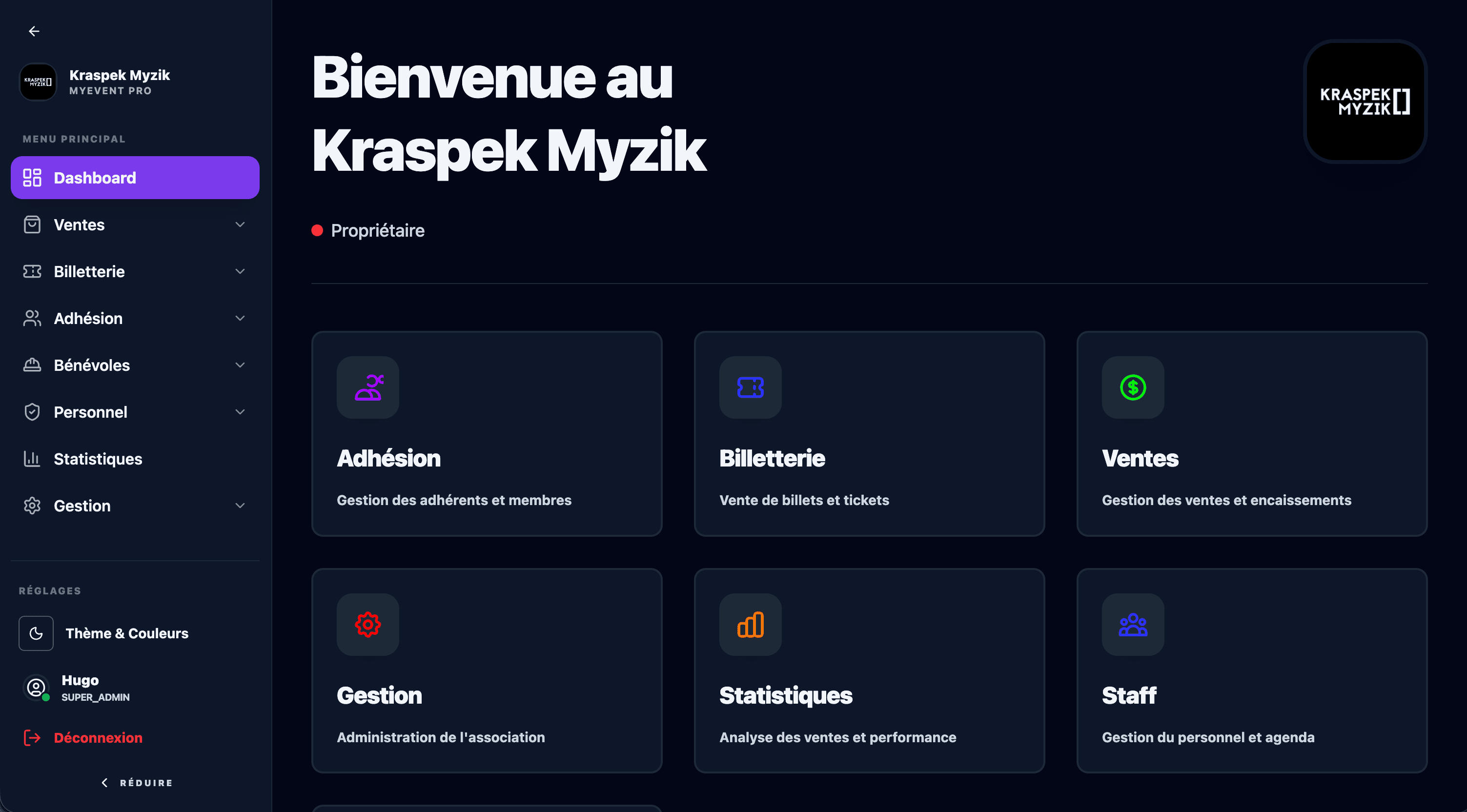
Task: Select Bénévoles in the main menu
Action: coord(135,365)
